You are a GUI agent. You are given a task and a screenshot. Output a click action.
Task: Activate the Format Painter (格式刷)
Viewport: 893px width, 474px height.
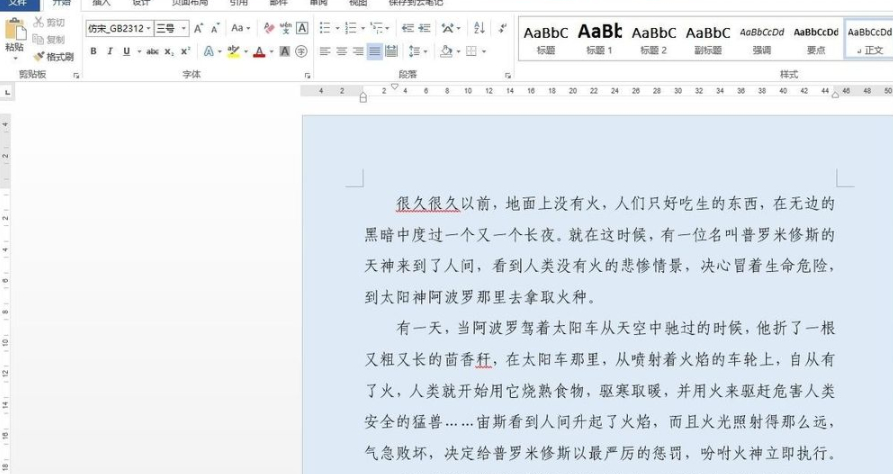pyautogui.click(x=53, y=56)
